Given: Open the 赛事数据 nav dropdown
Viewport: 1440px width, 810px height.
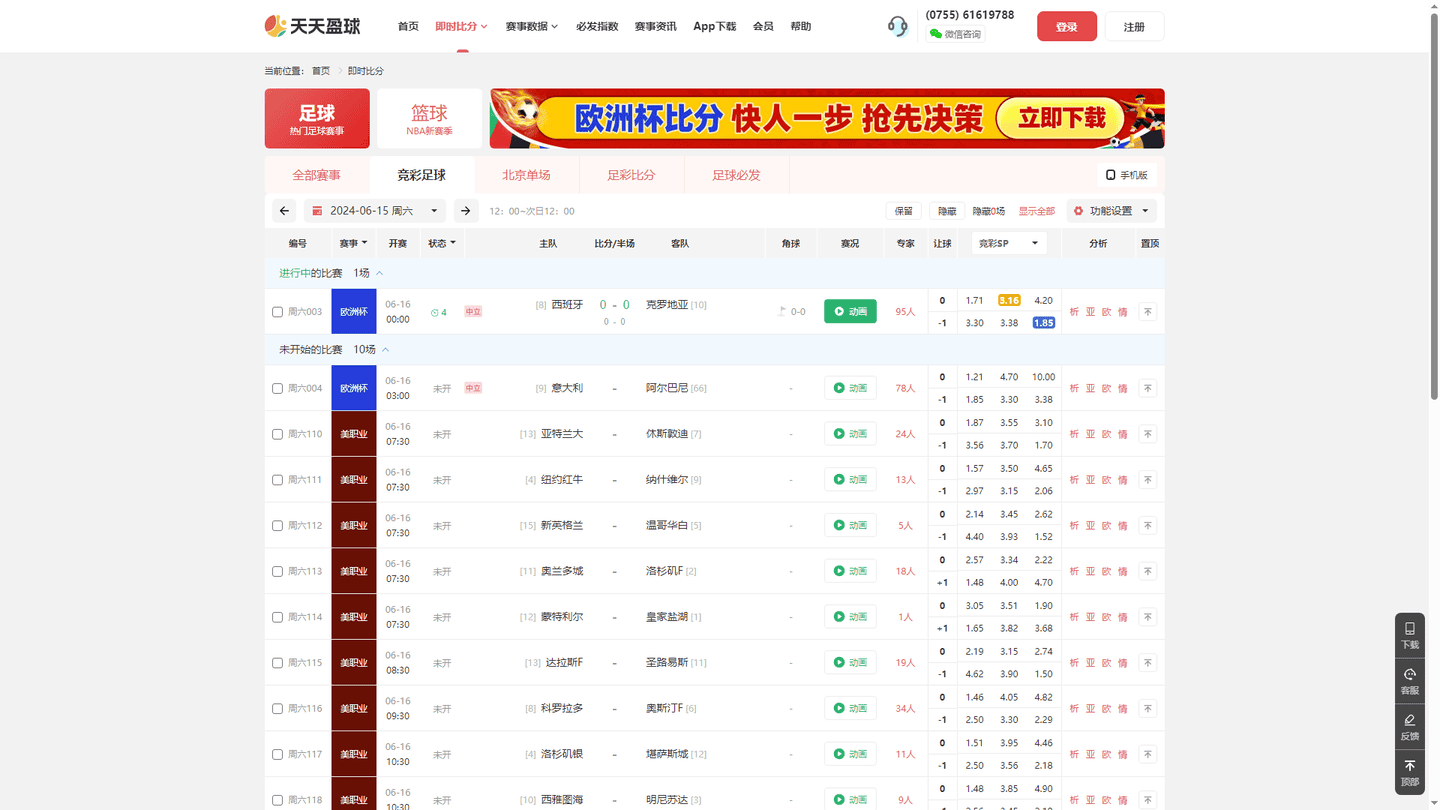Looking at the screenshot, I should 532,26.
